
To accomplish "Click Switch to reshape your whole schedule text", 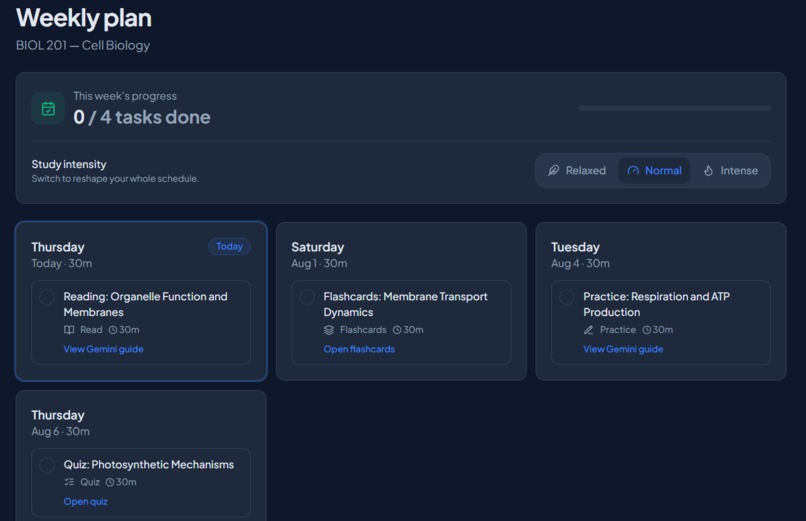I will click(x=115, y=179).
